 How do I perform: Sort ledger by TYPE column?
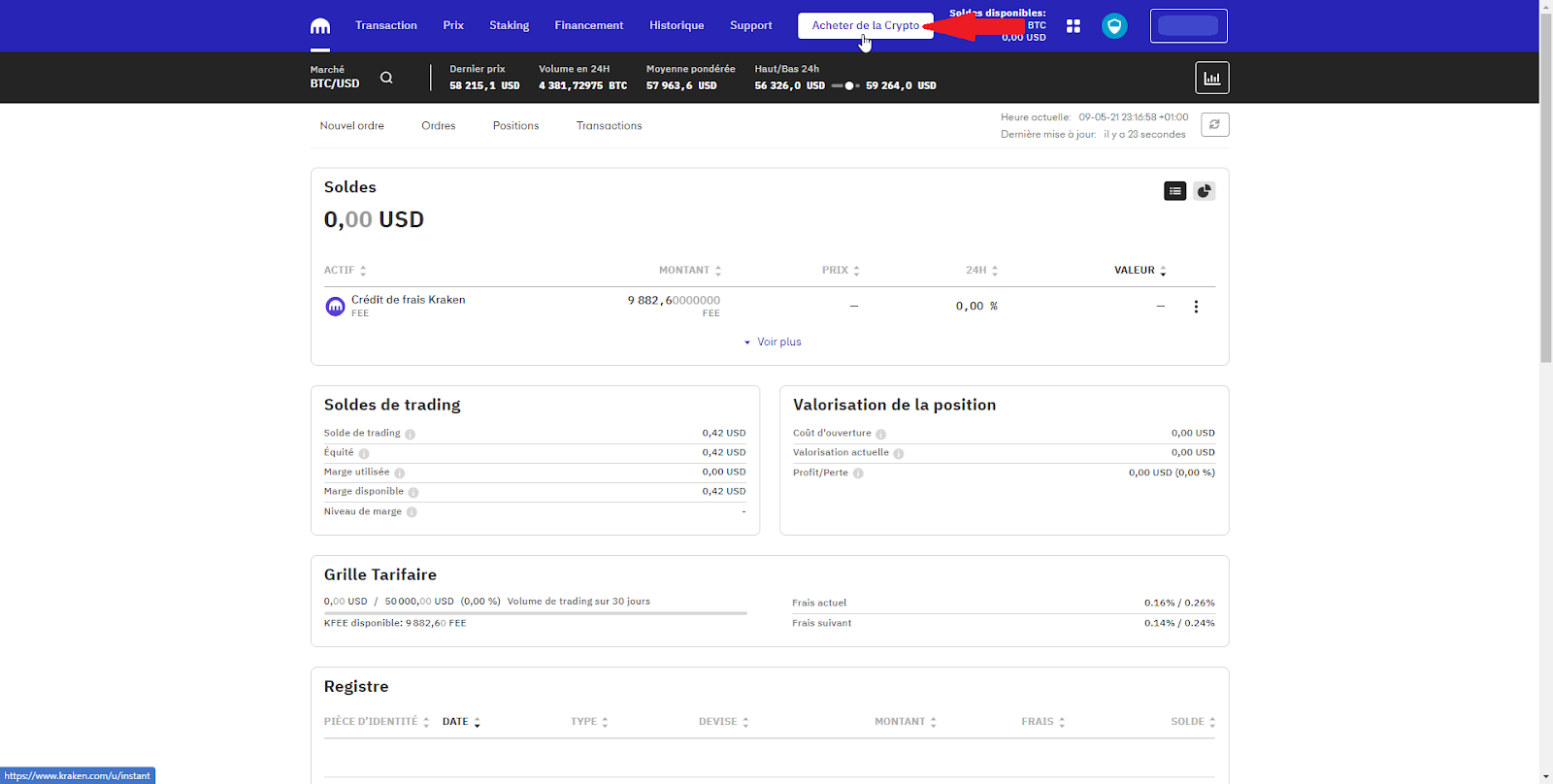(589, 722)
